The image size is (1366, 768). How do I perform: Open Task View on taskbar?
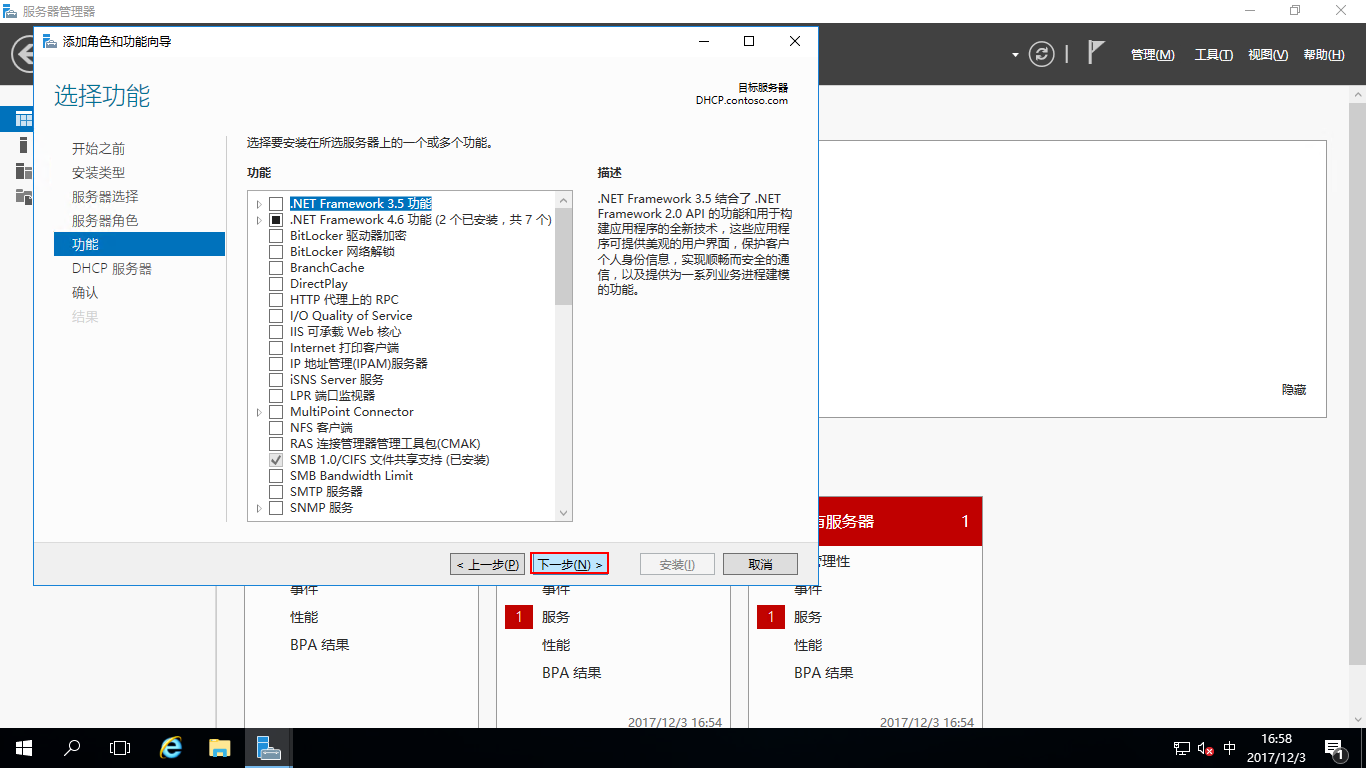pyautogui.click(x=120, y=747)
